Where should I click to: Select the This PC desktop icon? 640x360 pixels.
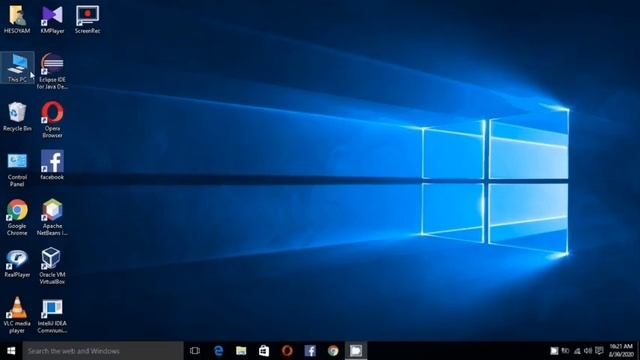click(x=17, y=68)
